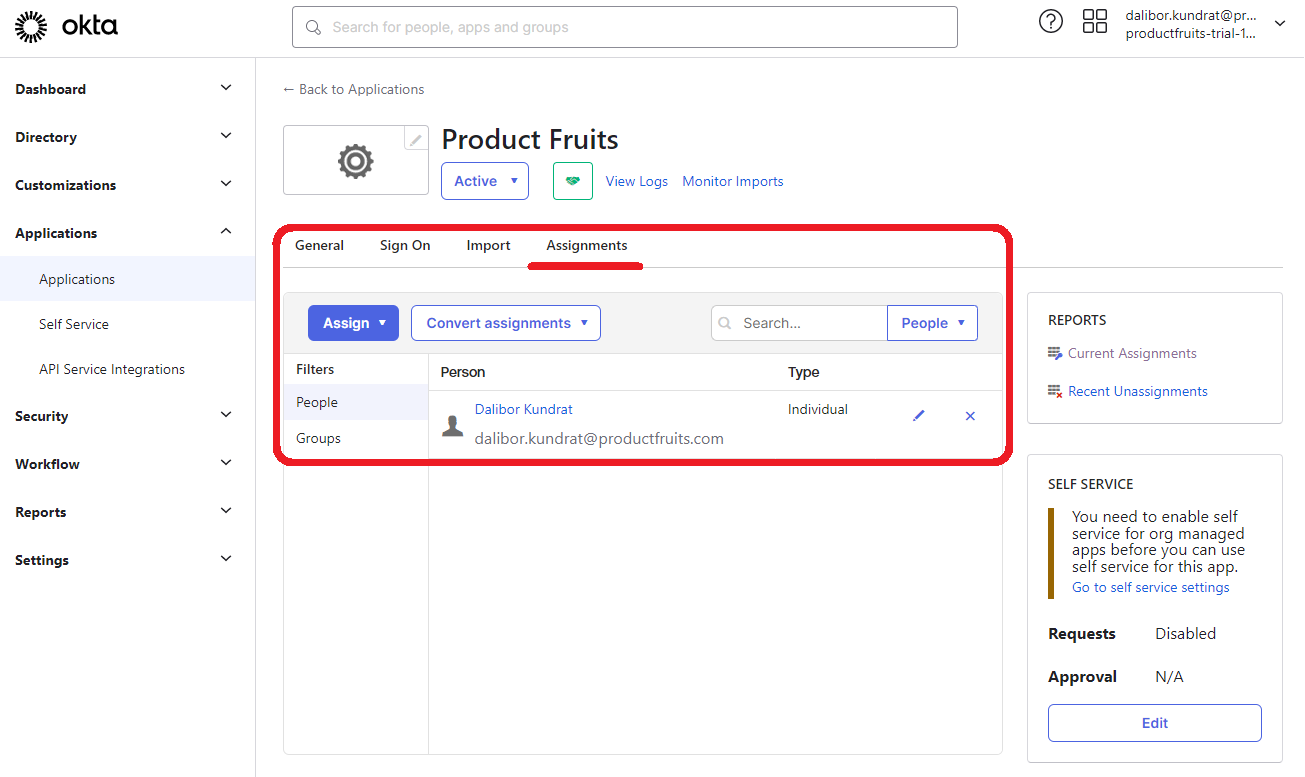This screenshot has height=777, width=1305.
Task: Open the Import tab
Action: coord(488,245)
